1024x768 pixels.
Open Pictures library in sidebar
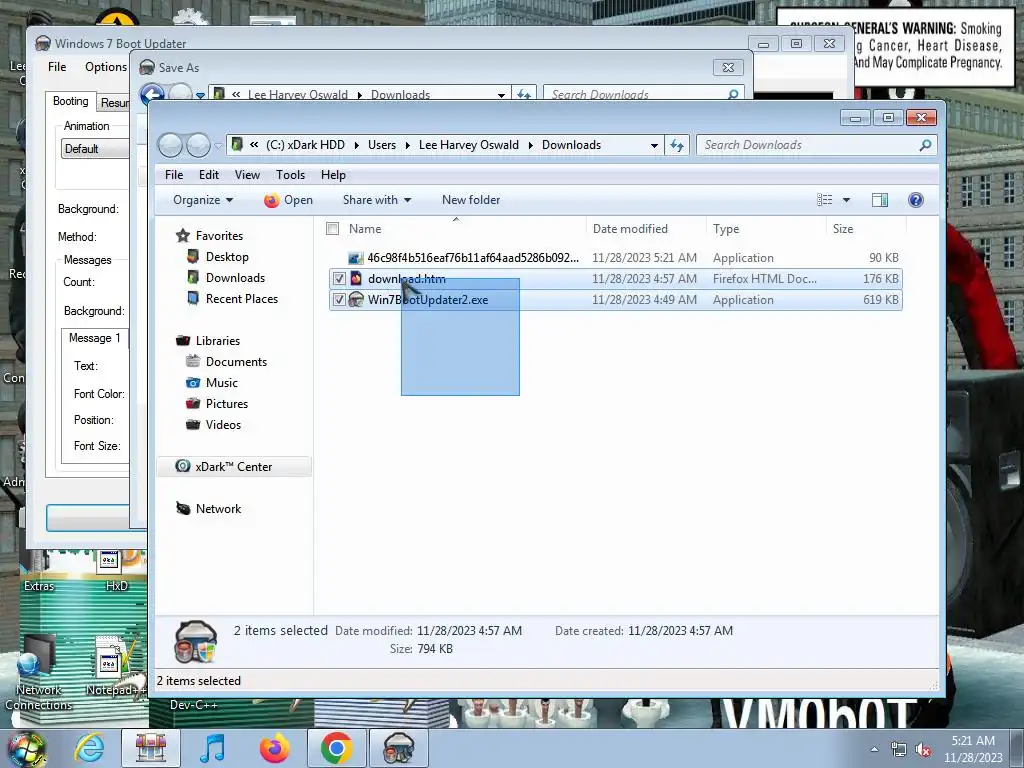coord(227,404)
